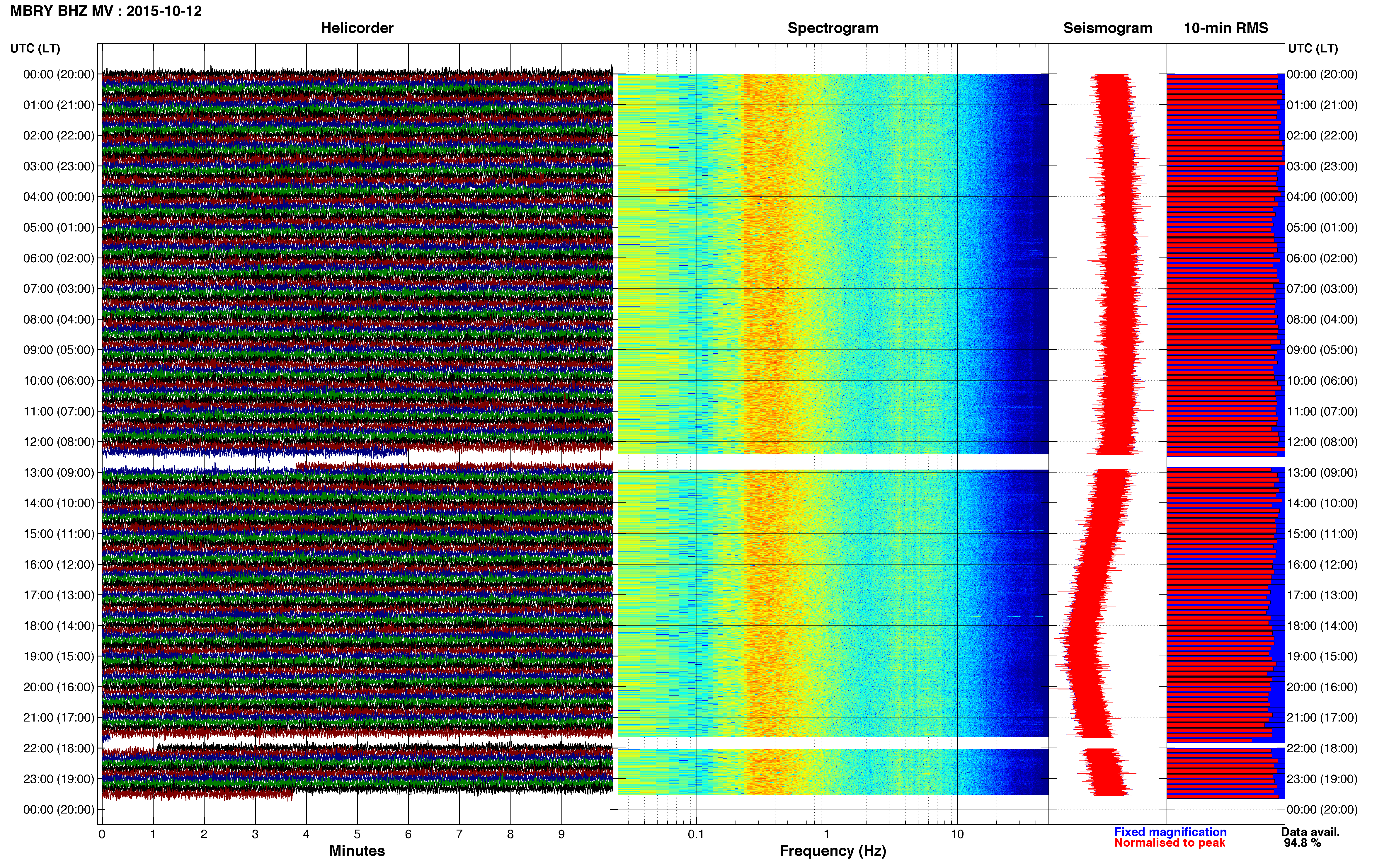The height and width of the screenshot is (868, 1389).
Task: Click Helicorder time label '23:00 (19:00)'
Action: 59,779
